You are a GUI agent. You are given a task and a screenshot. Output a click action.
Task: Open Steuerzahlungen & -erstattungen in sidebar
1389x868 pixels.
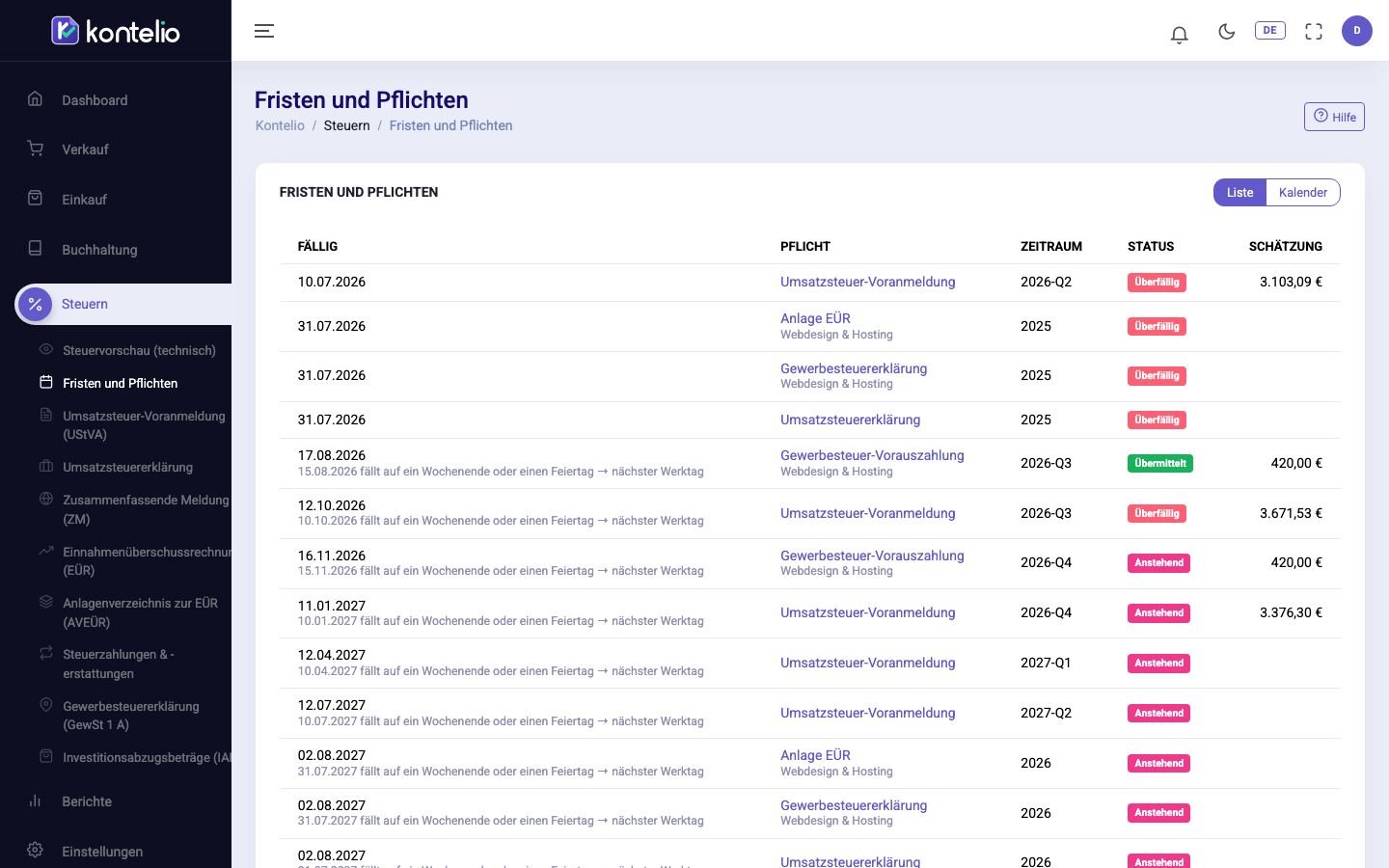118,664
